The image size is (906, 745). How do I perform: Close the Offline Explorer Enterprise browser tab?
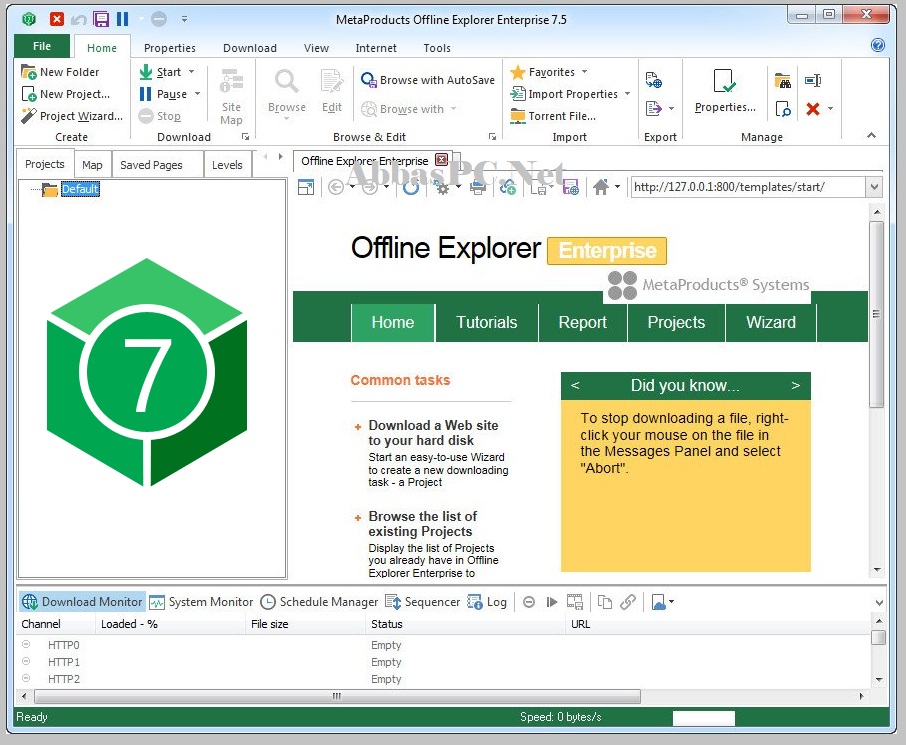pos(441,160)
